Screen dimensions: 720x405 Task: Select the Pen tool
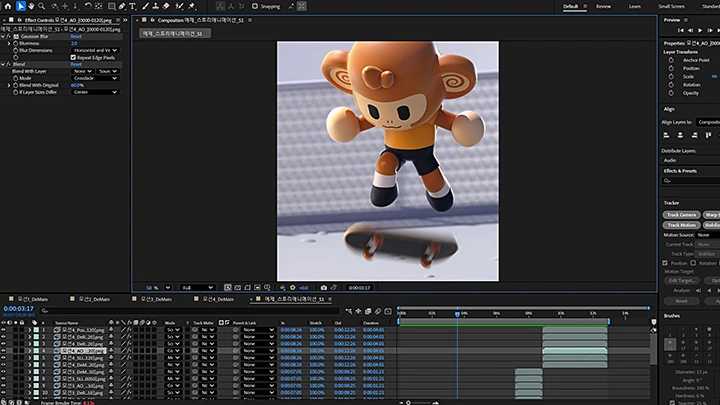(x=122, y=6)
